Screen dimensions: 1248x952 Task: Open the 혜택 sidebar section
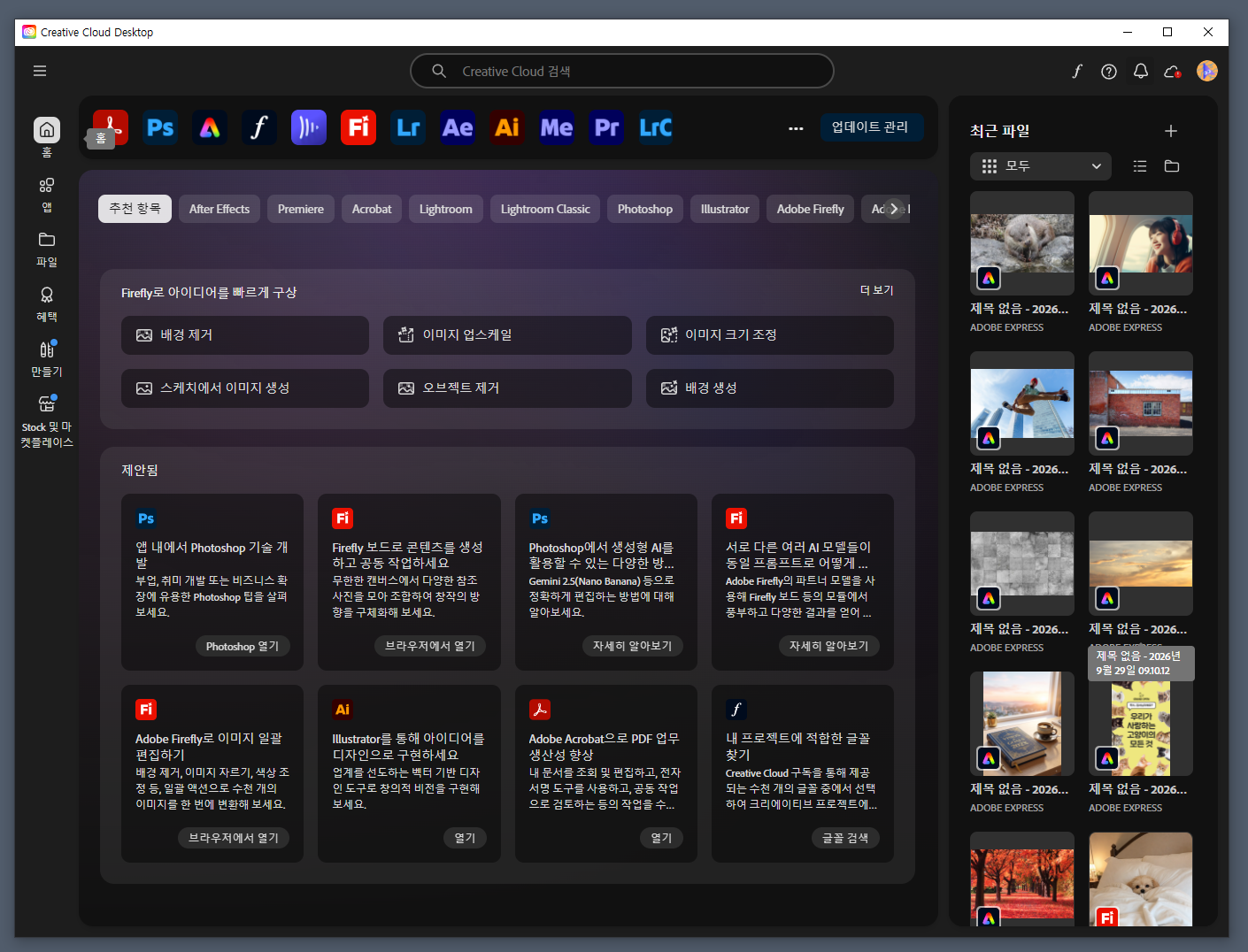(x=47, y=303)
